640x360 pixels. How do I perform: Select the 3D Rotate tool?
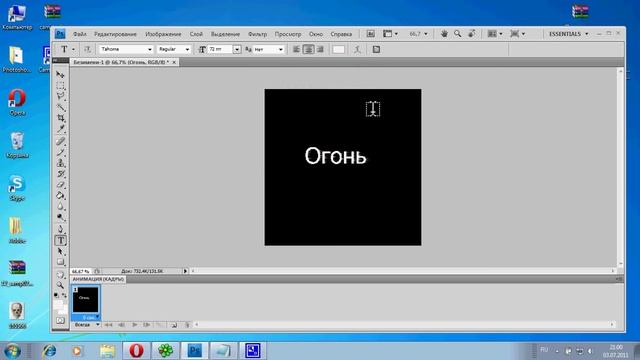[x=60, y=274]
